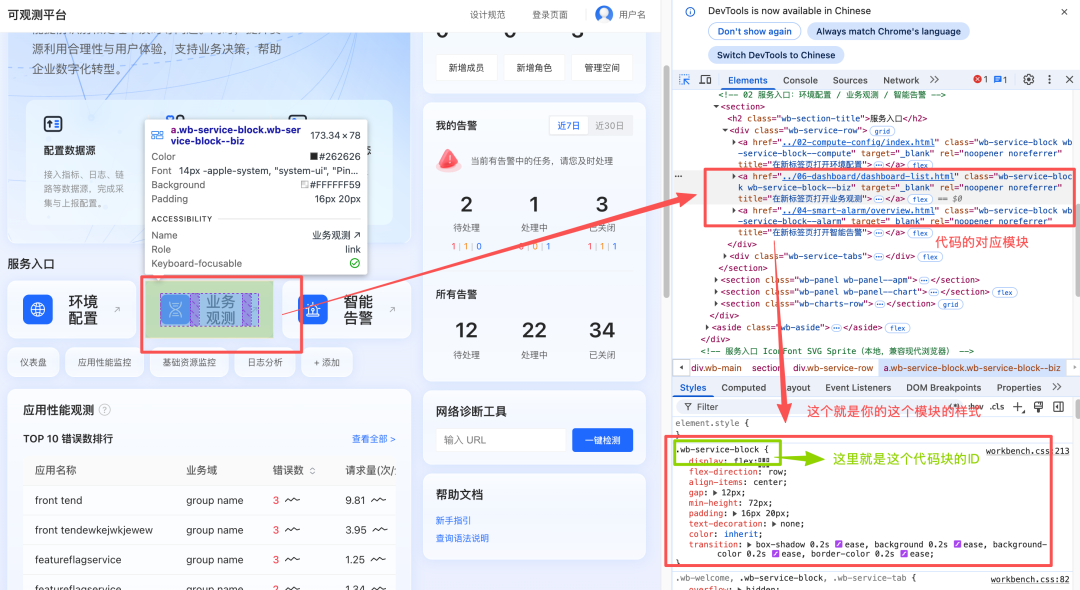Screen dimensions: 1080x590
Task: Click the 配置数据源 card icon
Action: click(x=53, y=124)
